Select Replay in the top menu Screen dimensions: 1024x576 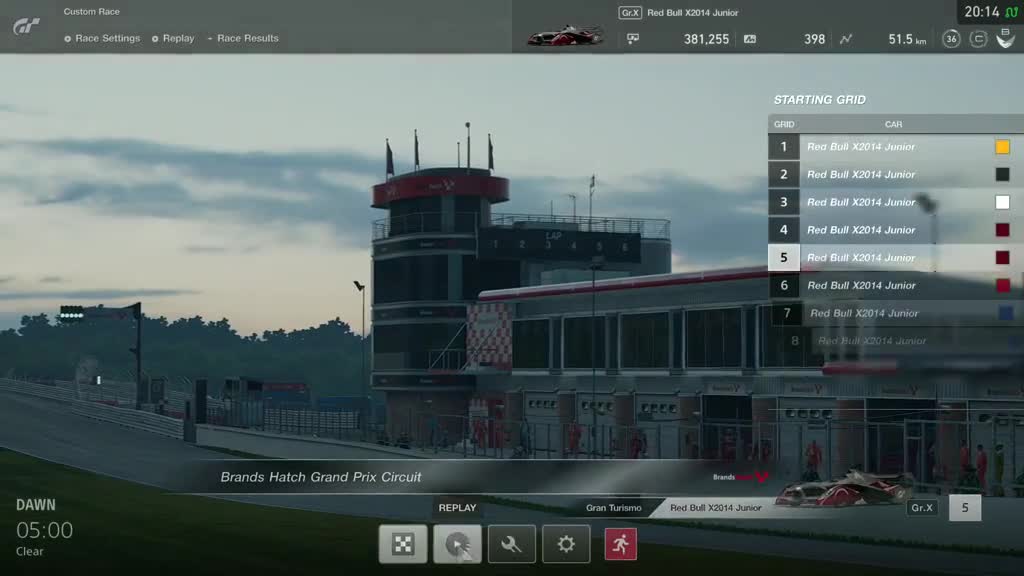[173, 39]
